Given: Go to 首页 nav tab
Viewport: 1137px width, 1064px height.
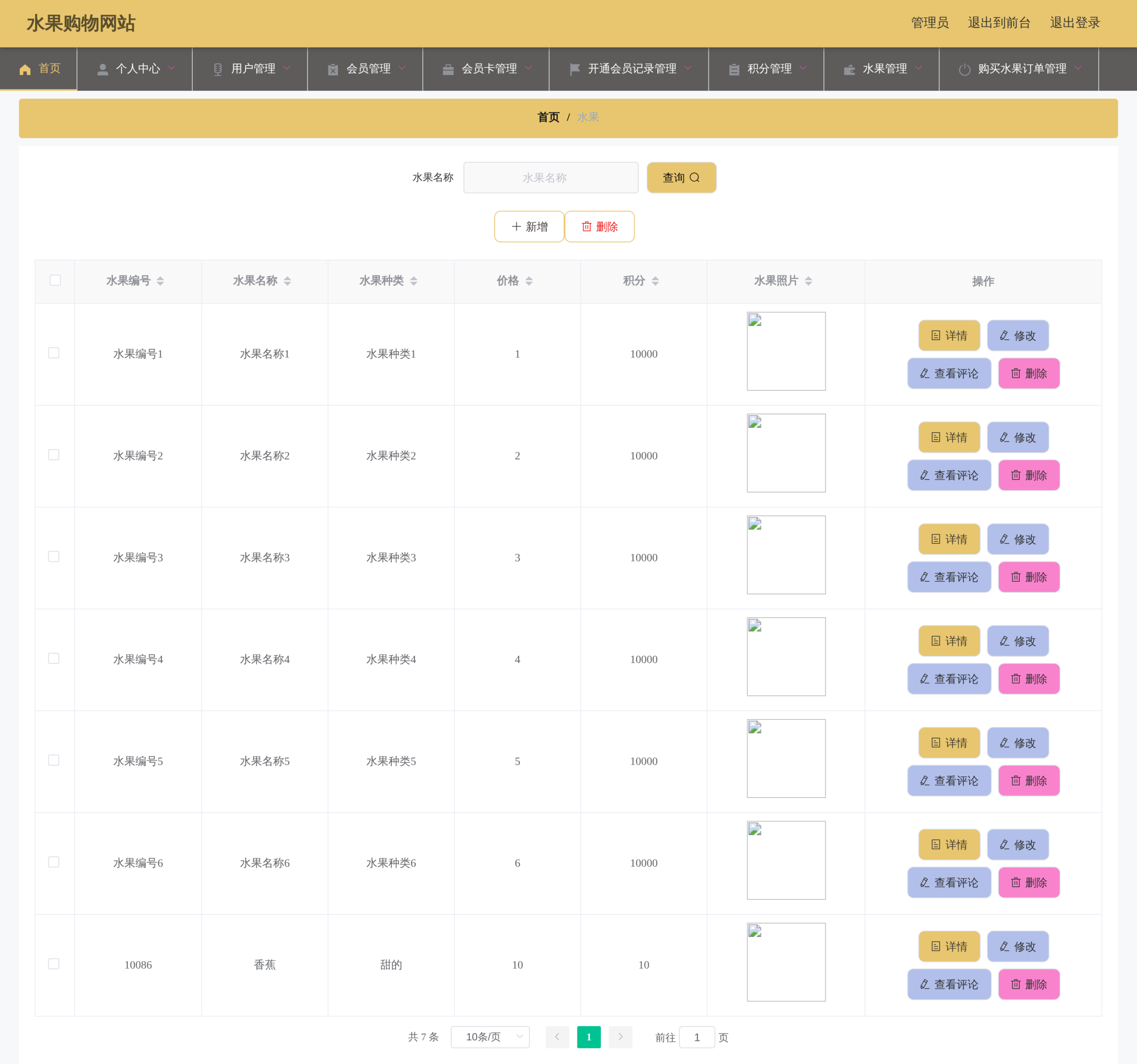Looking at the screenshot, I should tap(38, 69).
